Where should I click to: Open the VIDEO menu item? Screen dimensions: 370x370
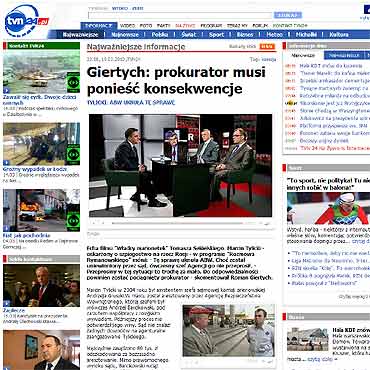(x=127, y=26)
